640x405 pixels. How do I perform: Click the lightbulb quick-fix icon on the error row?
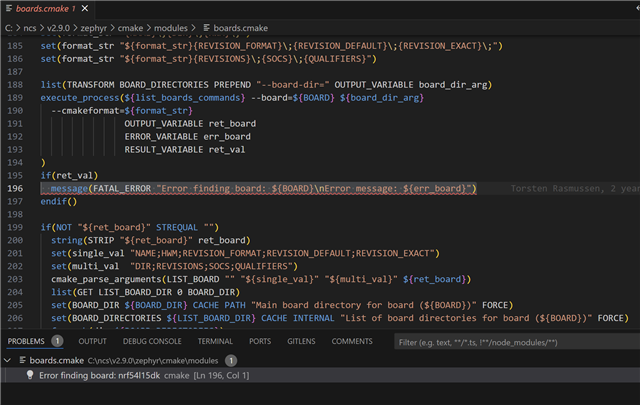[x=30, y=375]
